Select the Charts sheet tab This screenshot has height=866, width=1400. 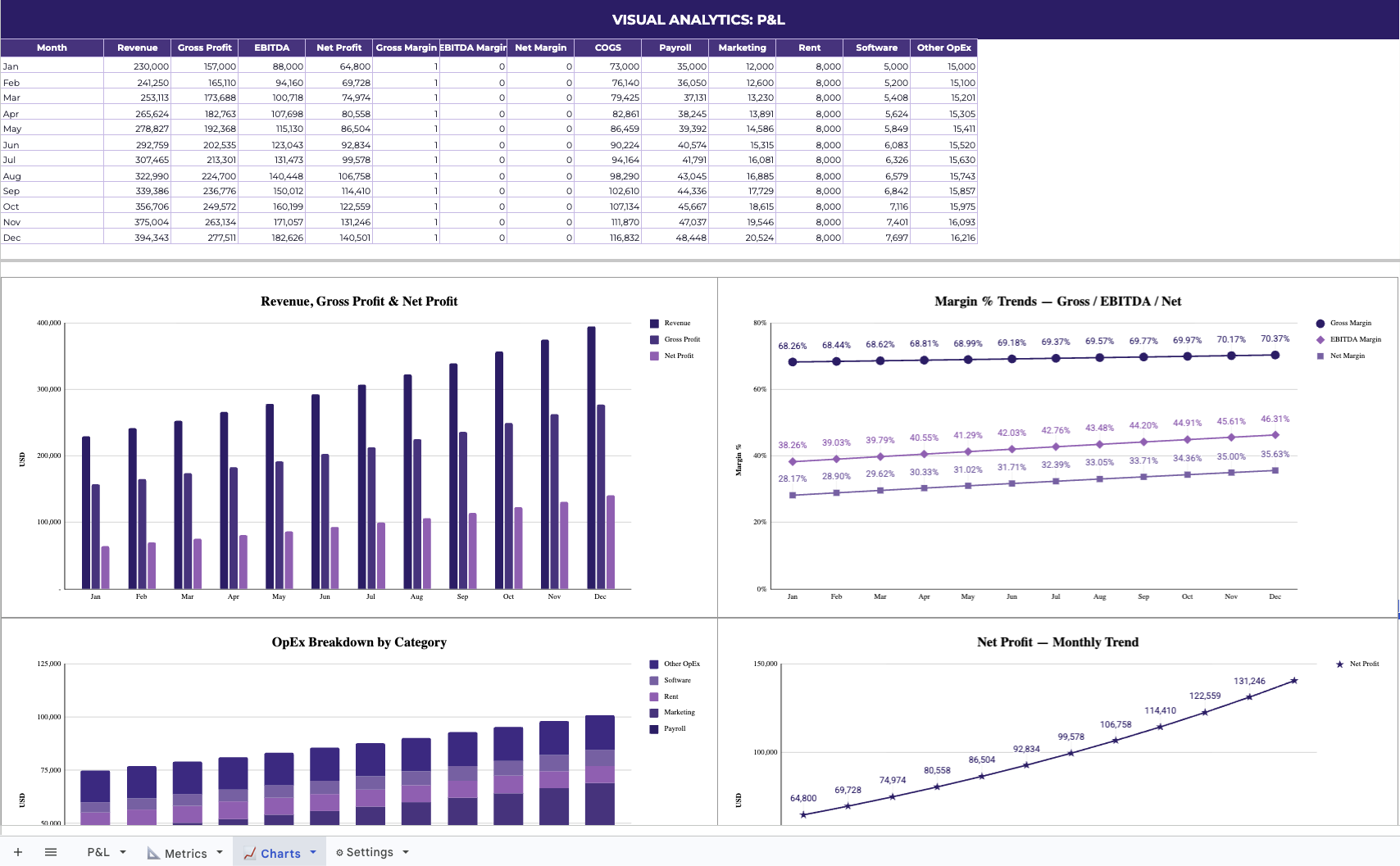point(280,853)
